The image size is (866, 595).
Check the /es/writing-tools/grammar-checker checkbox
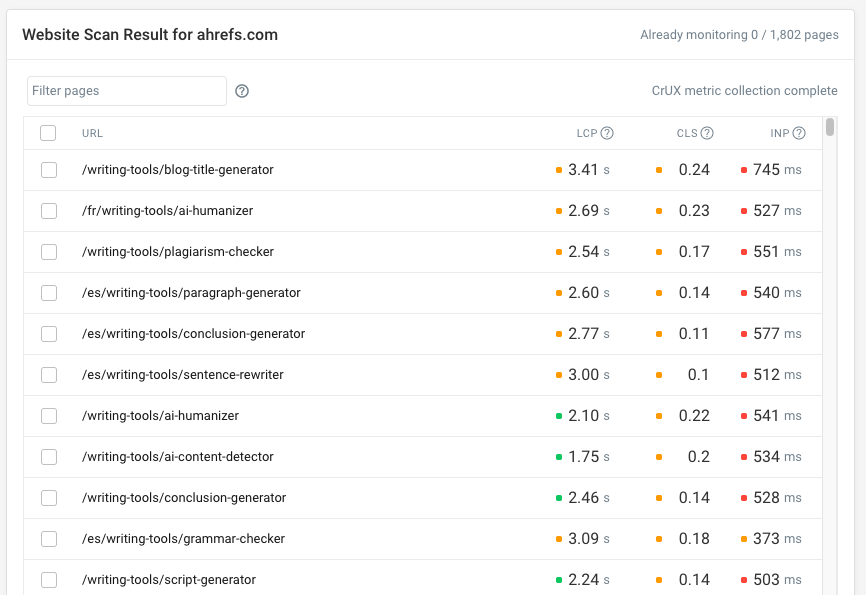click(x=49, y=539)
